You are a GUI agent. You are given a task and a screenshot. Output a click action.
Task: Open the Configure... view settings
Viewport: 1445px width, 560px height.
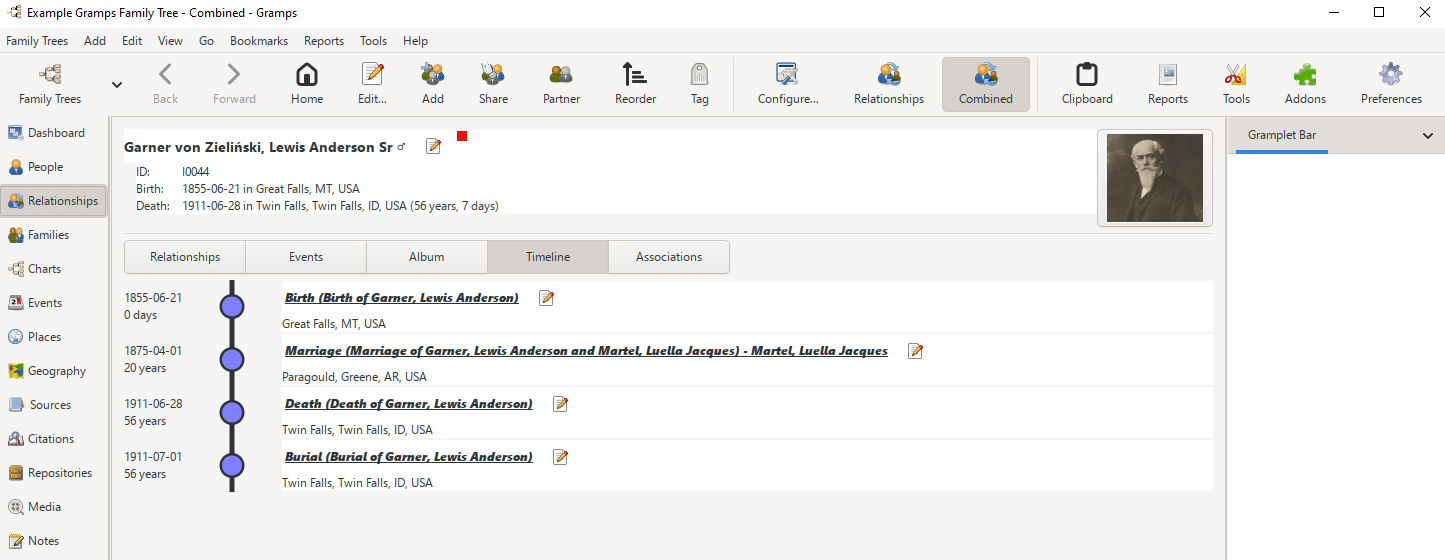coord(788,83)
